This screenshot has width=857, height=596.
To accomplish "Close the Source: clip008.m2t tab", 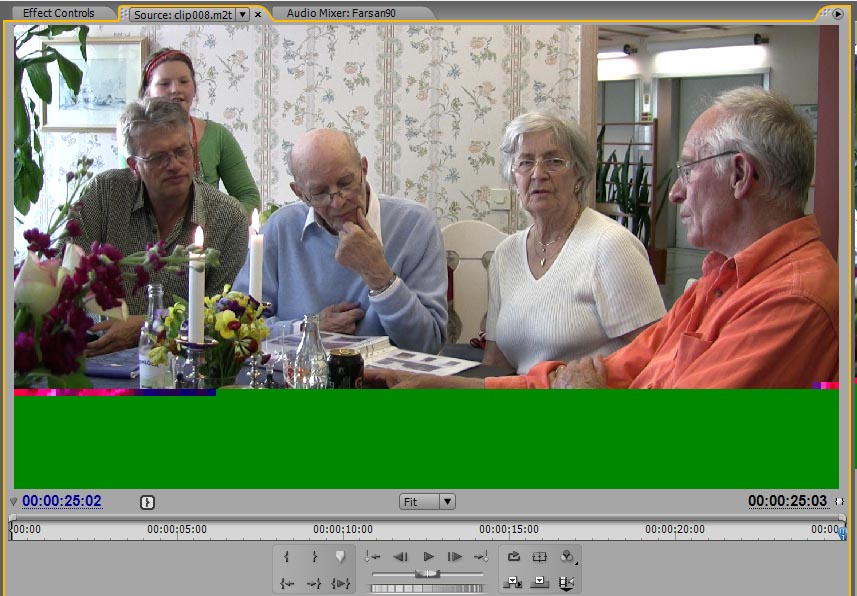I will click(258, 15).
